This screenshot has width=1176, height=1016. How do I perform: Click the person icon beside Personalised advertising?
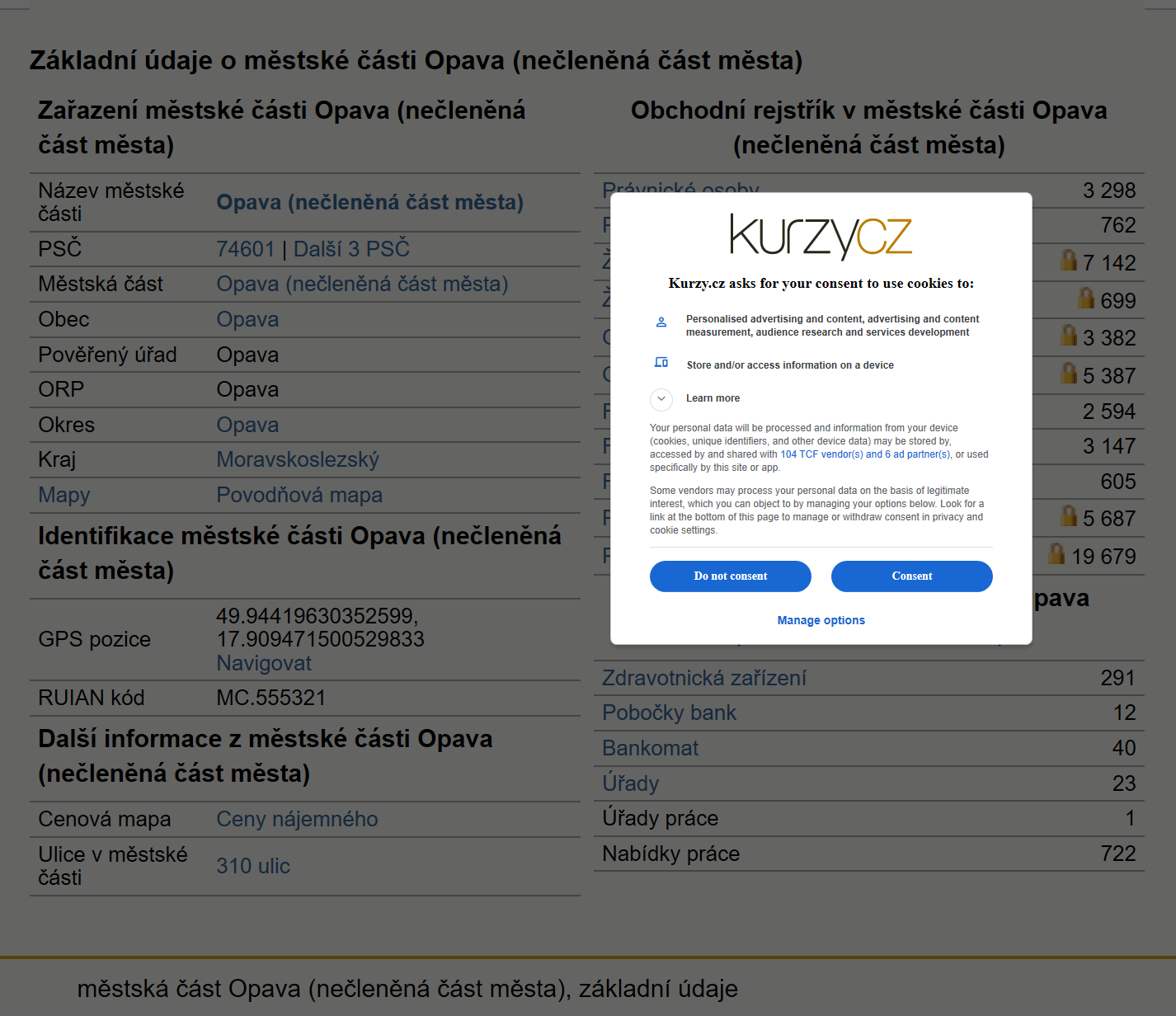point(661,322)
